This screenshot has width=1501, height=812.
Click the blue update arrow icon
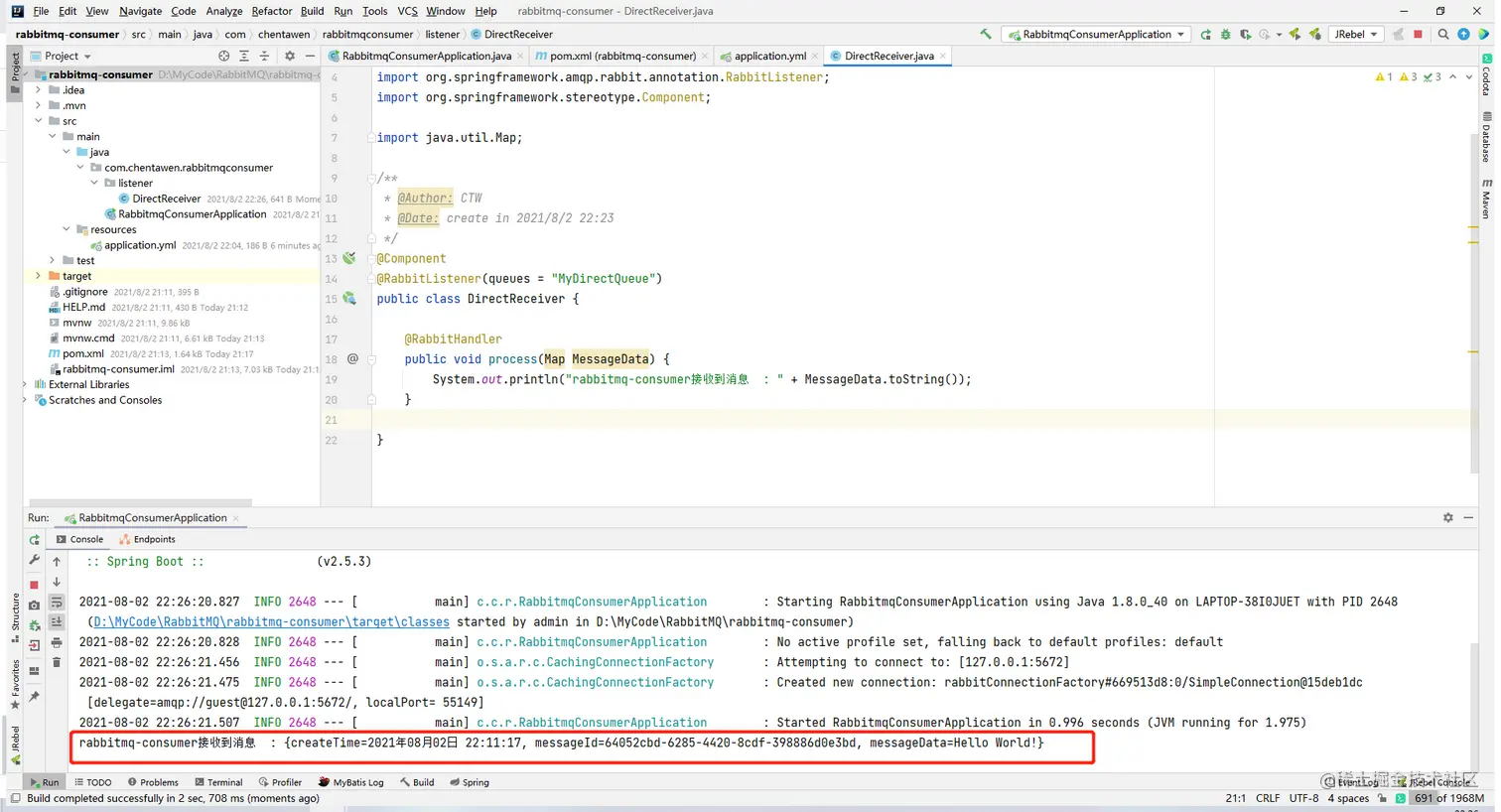pyautogui.click(x=1463, y=34)
